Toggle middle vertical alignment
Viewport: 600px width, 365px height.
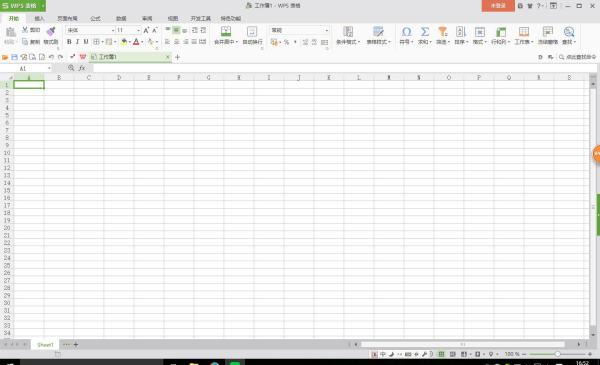coord(176,30)
